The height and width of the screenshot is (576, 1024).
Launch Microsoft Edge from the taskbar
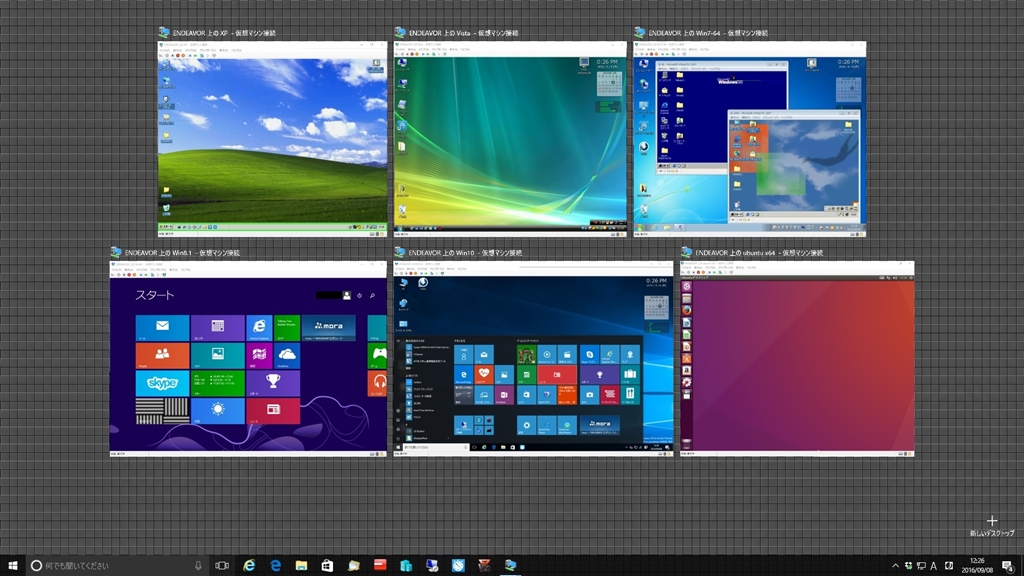click(275, 565)
